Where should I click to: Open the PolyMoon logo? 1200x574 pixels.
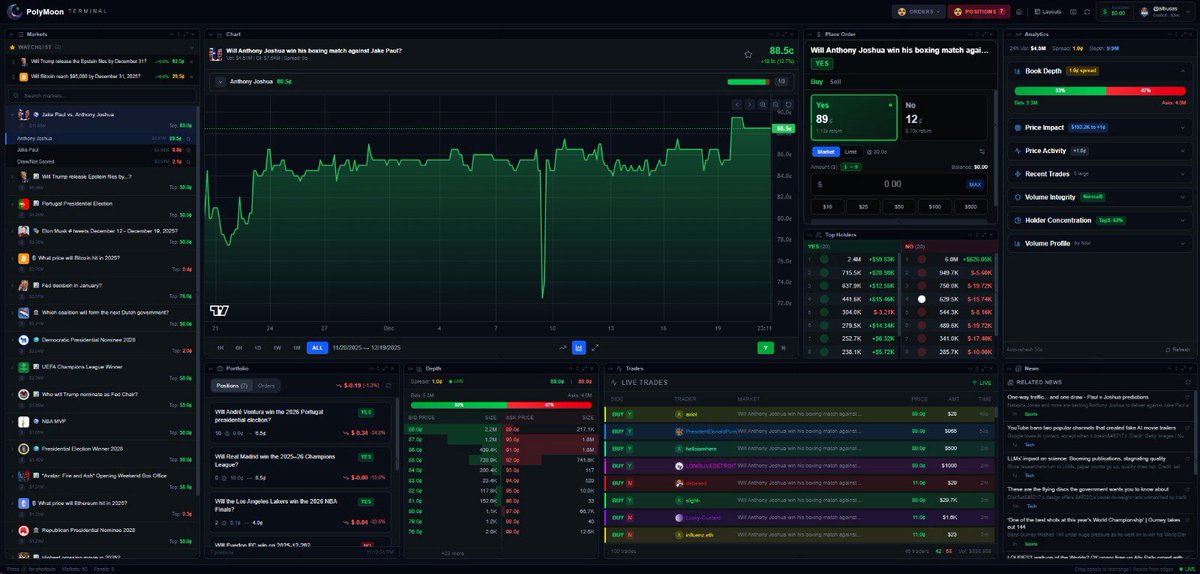click(12, 12)
